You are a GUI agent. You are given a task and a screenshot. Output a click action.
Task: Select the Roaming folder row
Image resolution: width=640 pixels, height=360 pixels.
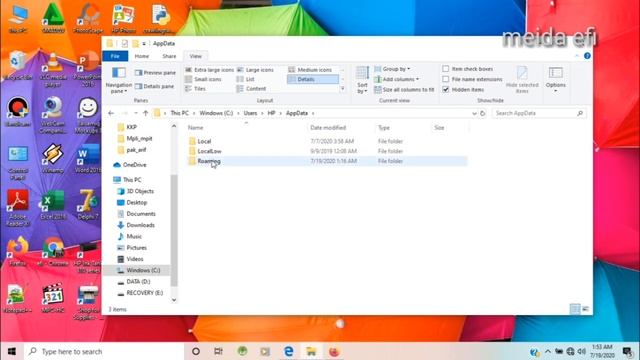327,161
